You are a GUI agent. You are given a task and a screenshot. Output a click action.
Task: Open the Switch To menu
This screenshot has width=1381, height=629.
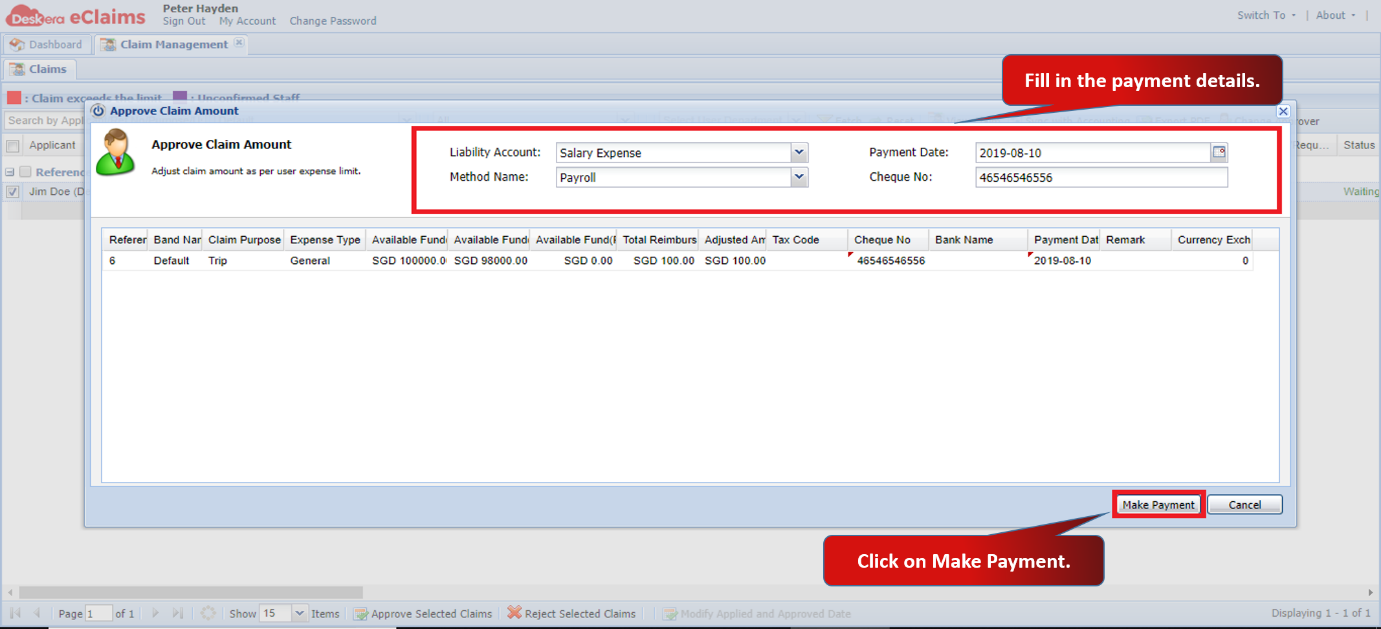(x=1266, y=15)
